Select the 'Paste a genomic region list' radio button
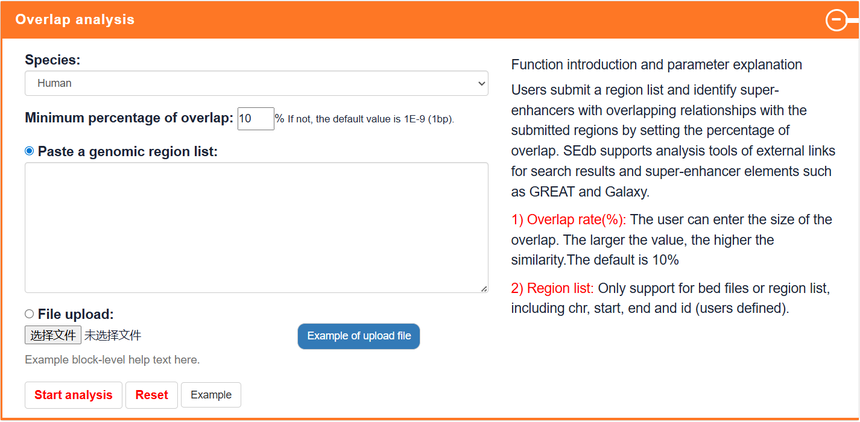The height and width of the screenshot is (422, 860). (30, 151)
